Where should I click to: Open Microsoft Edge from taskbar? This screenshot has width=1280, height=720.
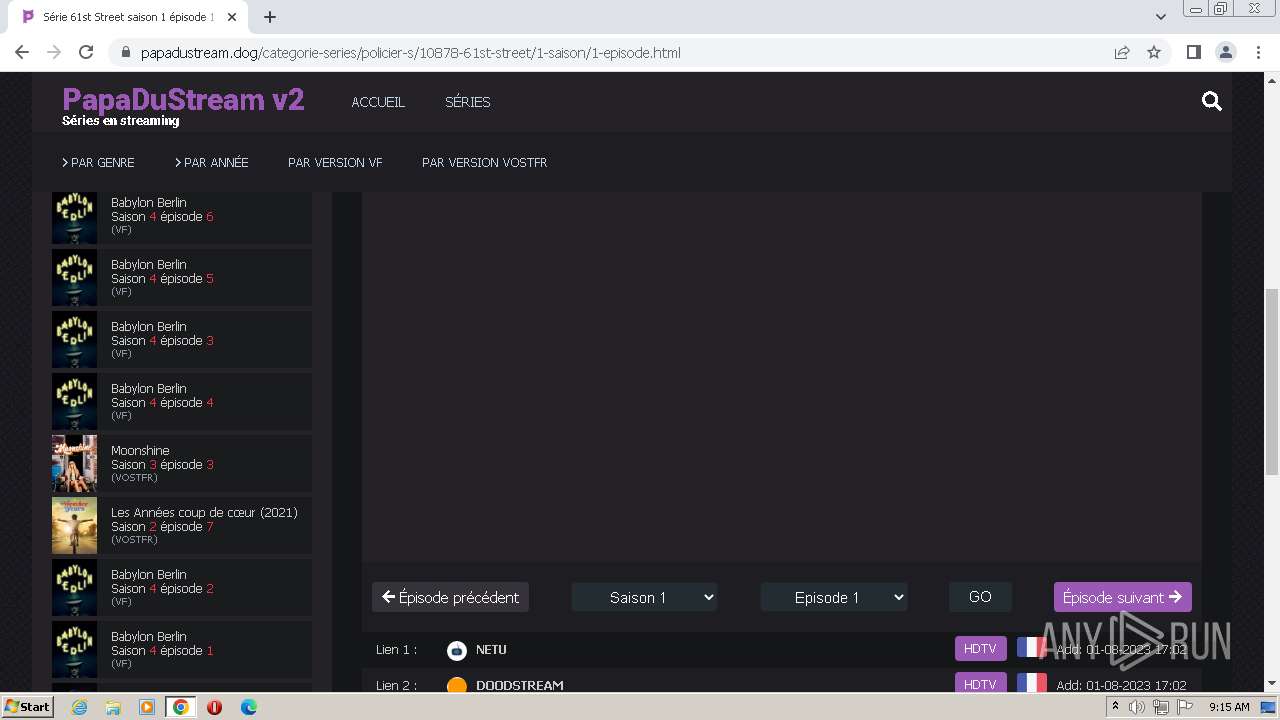248,707
